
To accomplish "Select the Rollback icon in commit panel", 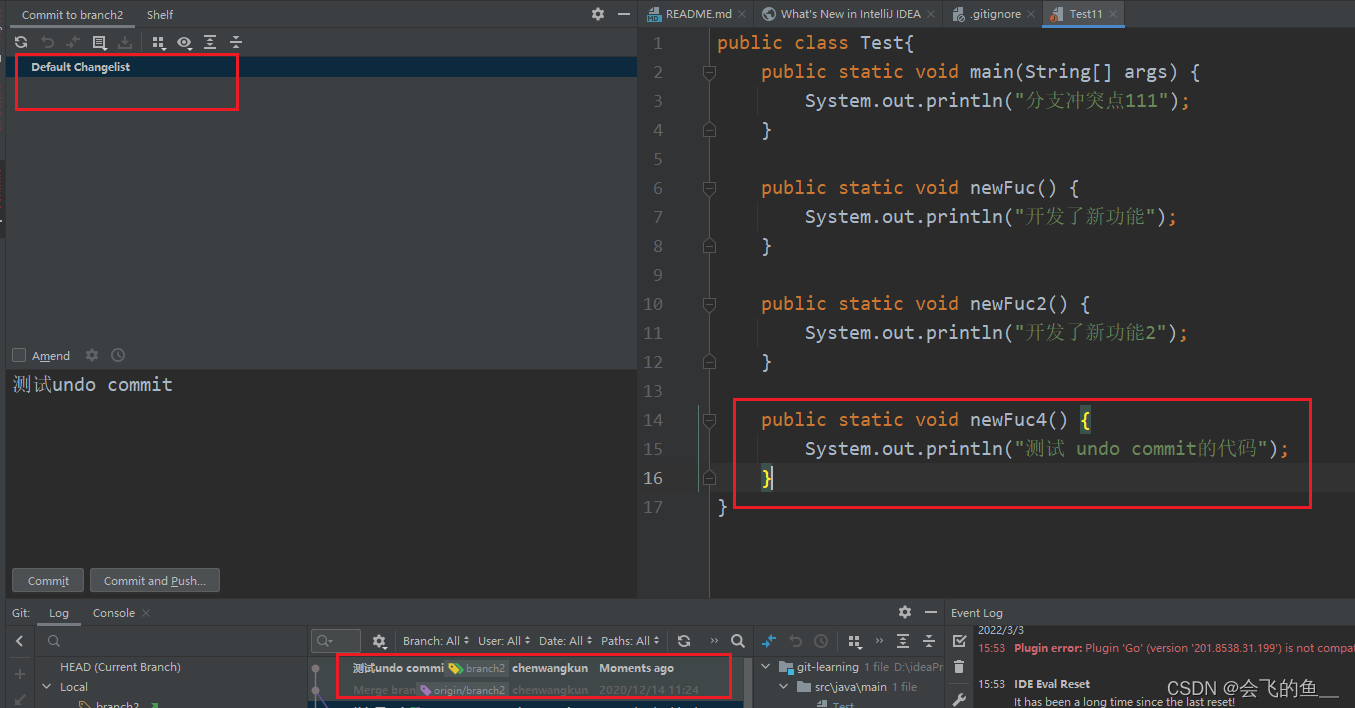I will click(48, 42).
